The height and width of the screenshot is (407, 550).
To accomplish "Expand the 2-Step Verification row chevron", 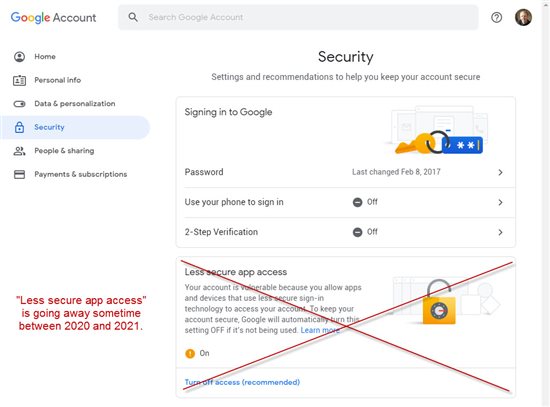I will [501, 232].
